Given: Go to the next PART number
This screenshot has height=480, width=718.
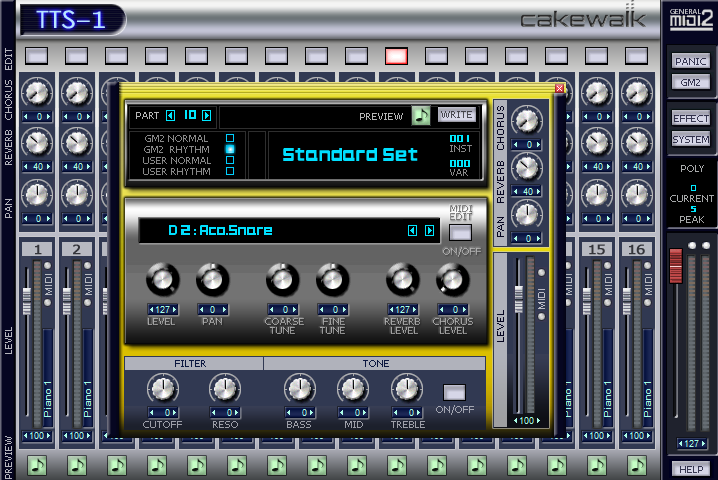Looking at the screenshot, I should coord(207,115).
